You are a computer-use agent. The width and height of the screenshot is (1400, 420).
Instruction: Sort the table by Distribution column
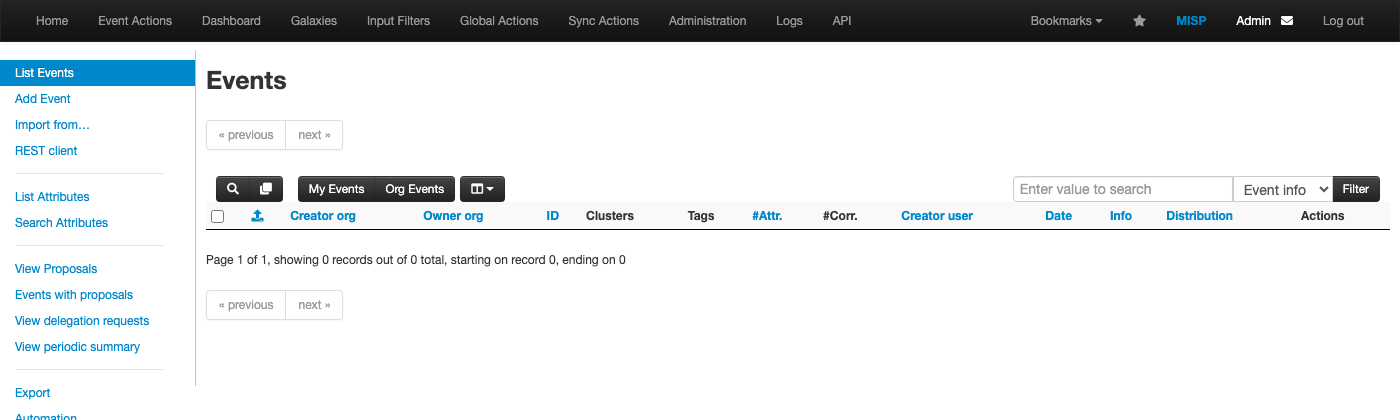point(1199,216)
